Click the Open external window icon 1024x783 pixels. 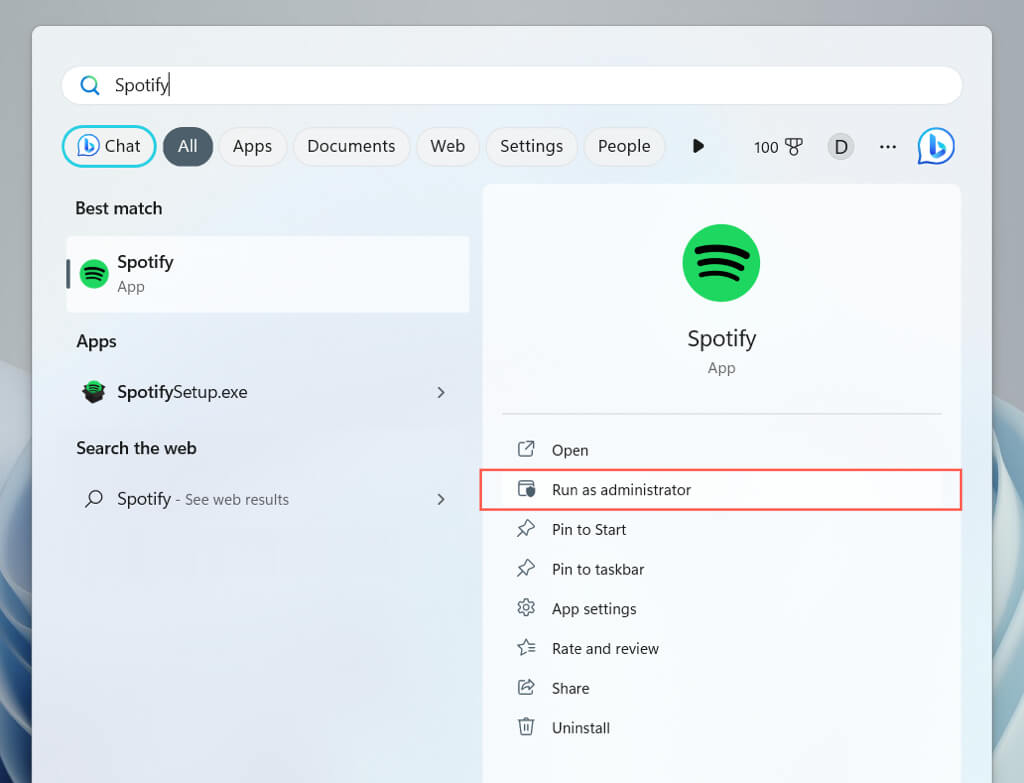[526, 449]
